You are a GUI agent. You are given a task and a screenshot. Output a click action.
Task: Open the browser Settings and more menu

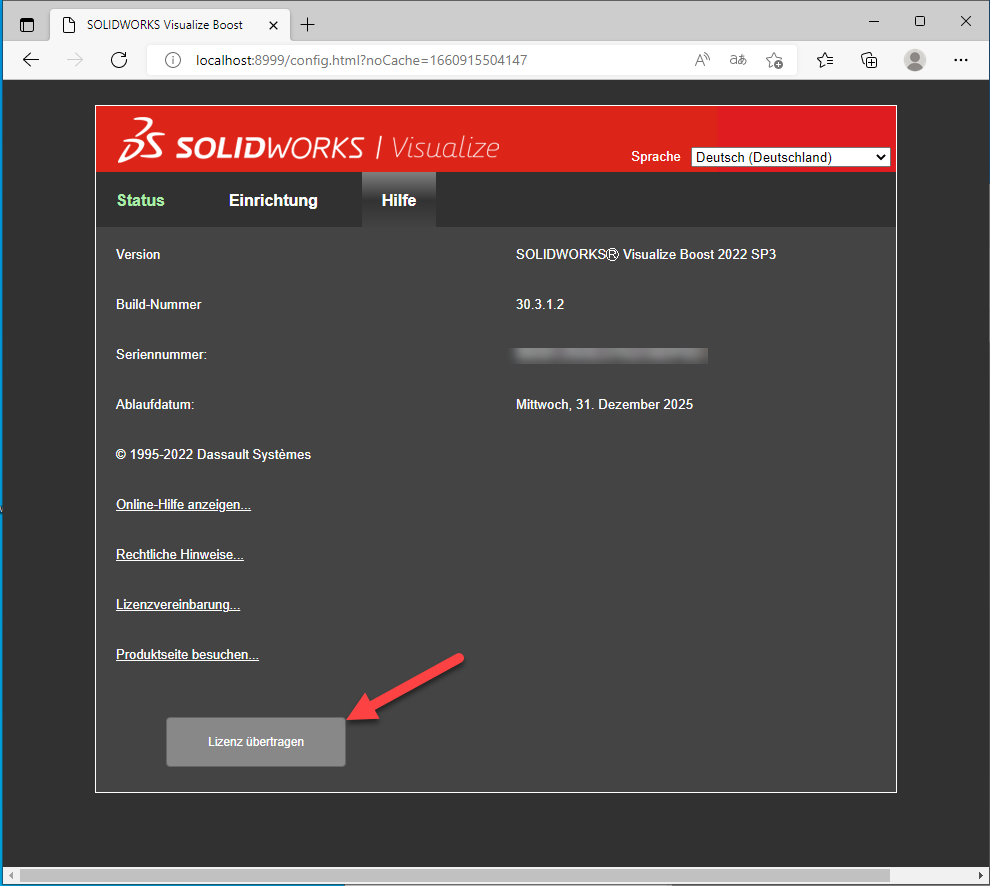pos(960,60)
